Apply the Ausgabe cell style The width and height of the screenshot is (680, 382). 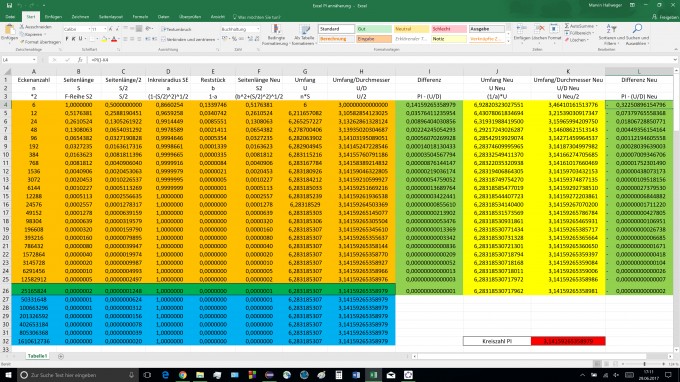tap(487, 29)
